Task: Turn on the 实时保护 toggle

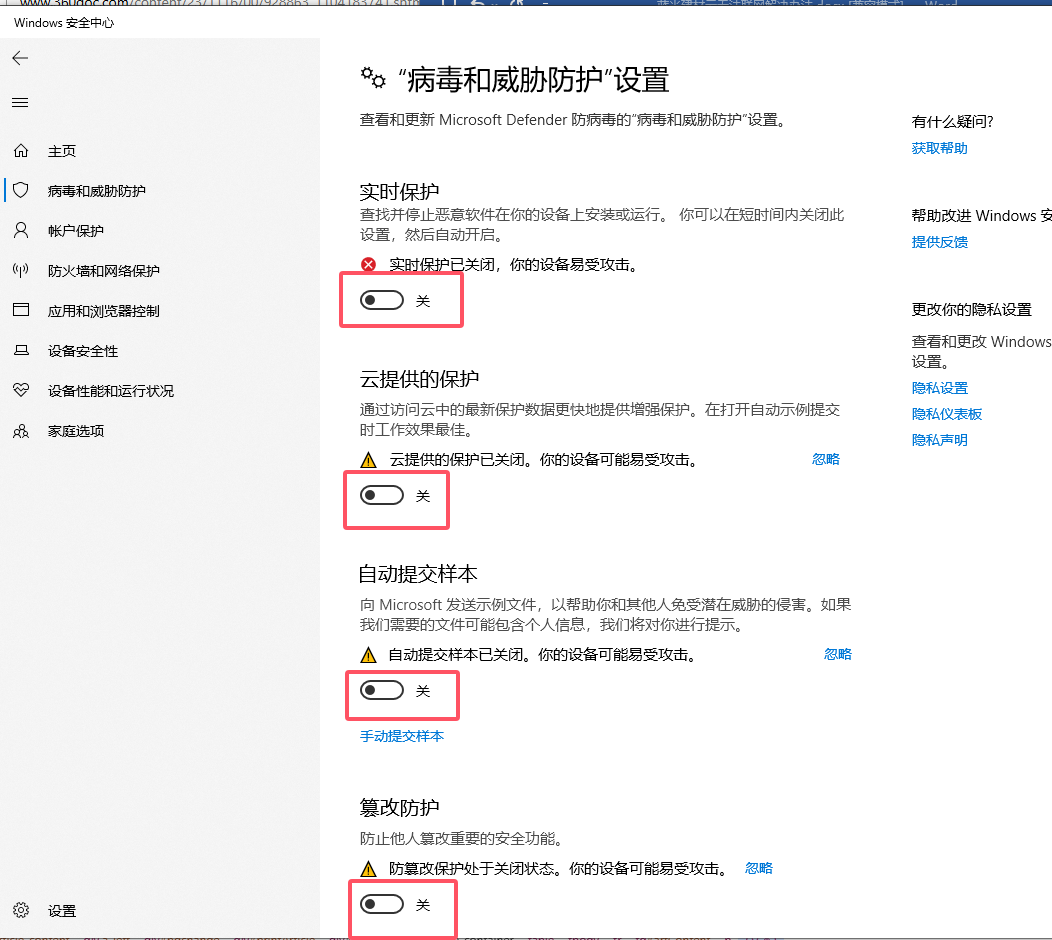Action: point(382,301)
